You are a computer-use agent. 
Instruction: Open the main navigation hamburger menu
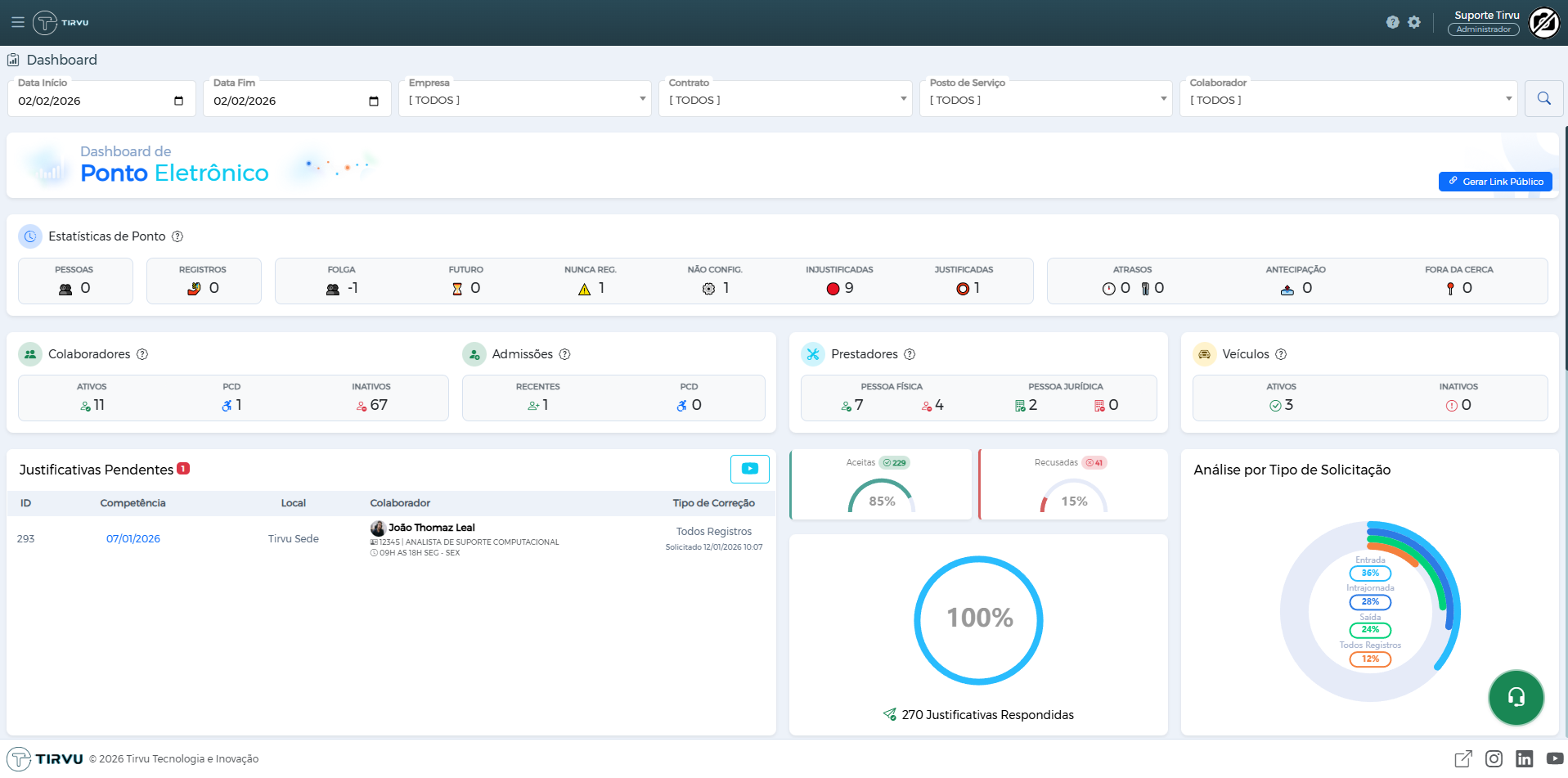(x=17, y=22)
